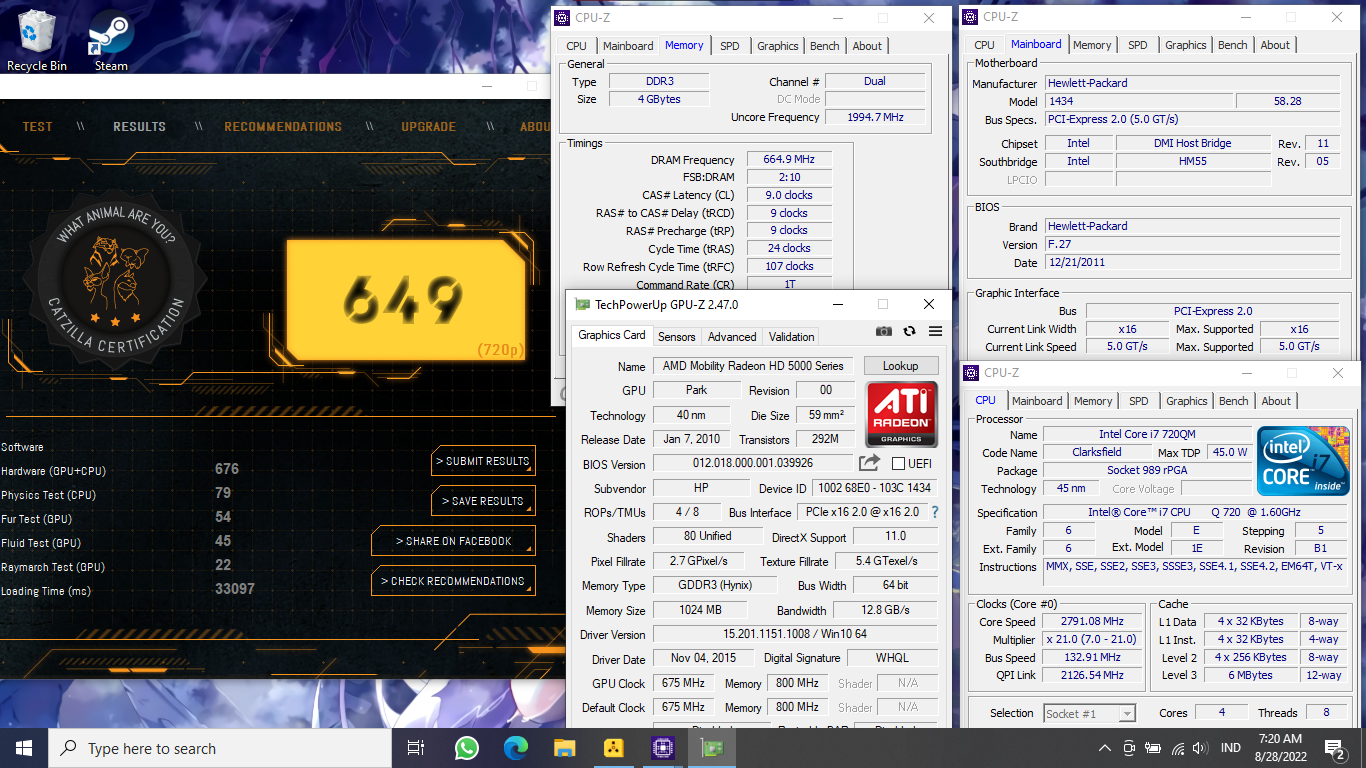
Task: Click the BIOS Version value F.27
Action: coord(1192,245)
